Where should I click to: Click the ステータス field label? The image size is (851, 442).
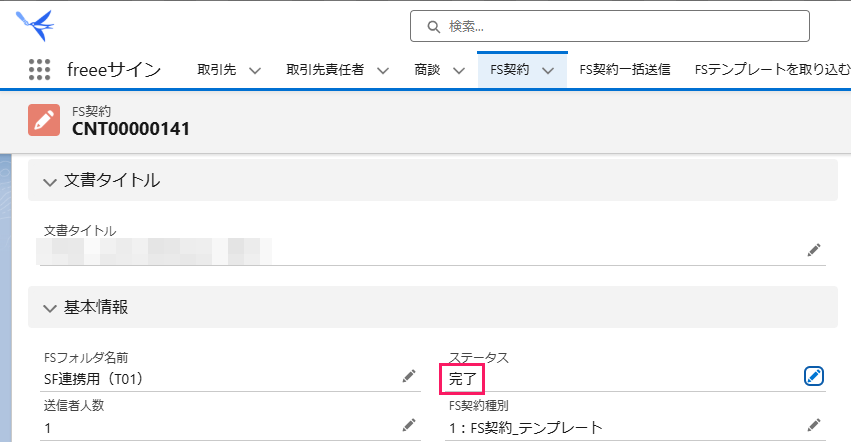[x=479, y=357]
